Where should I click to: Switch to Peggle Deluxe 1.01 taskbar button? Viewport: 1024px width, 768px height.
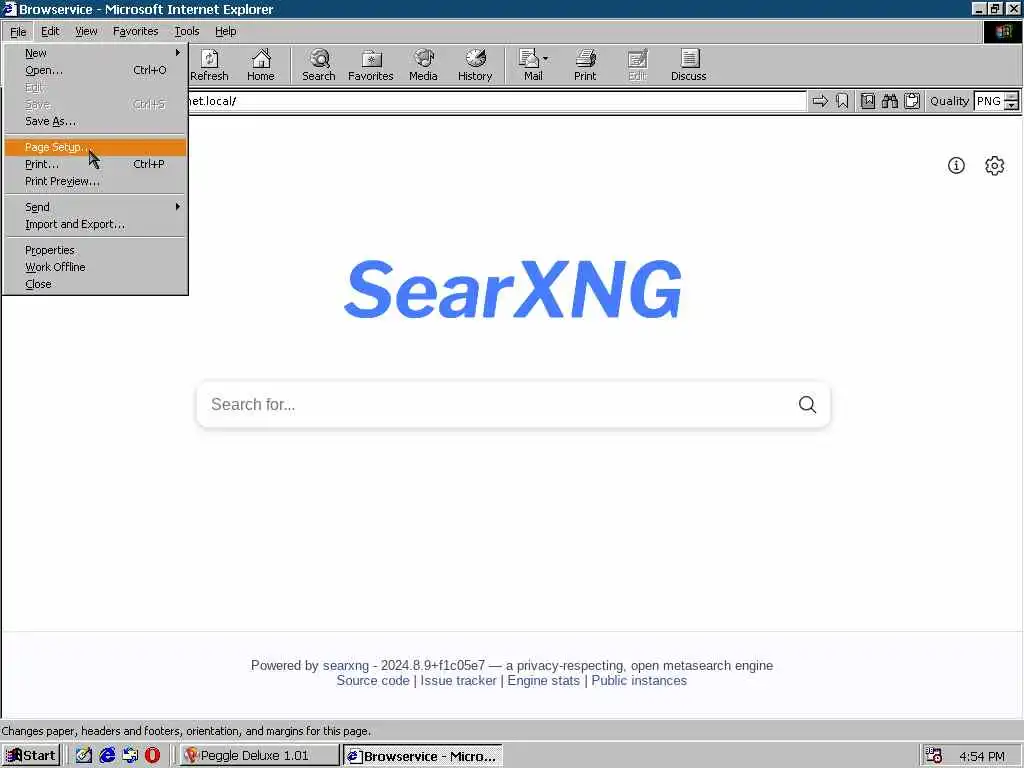tap(260, 756)
